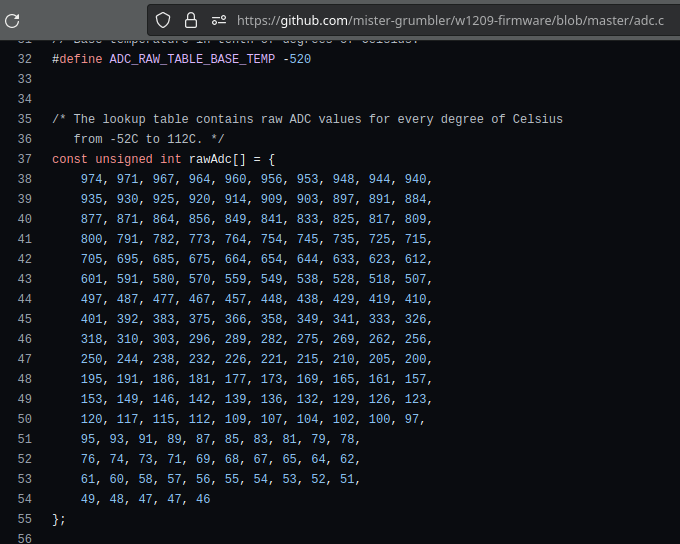The height and width of the screenshot is (544, 680).
Task: Click the 'const' keyword on line 37
Action: 69,159
